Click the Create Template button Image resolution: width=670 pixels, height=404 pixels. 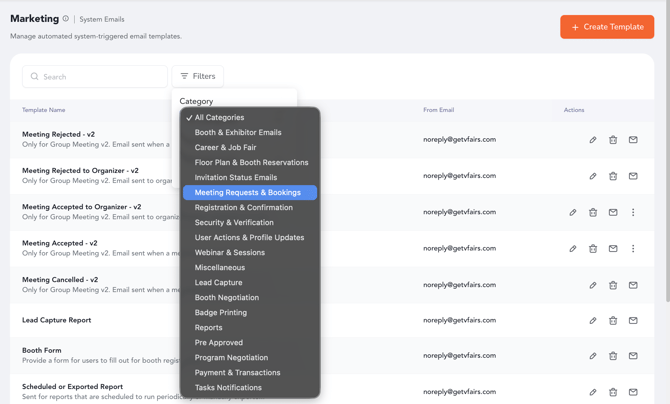tap(607, 27)
